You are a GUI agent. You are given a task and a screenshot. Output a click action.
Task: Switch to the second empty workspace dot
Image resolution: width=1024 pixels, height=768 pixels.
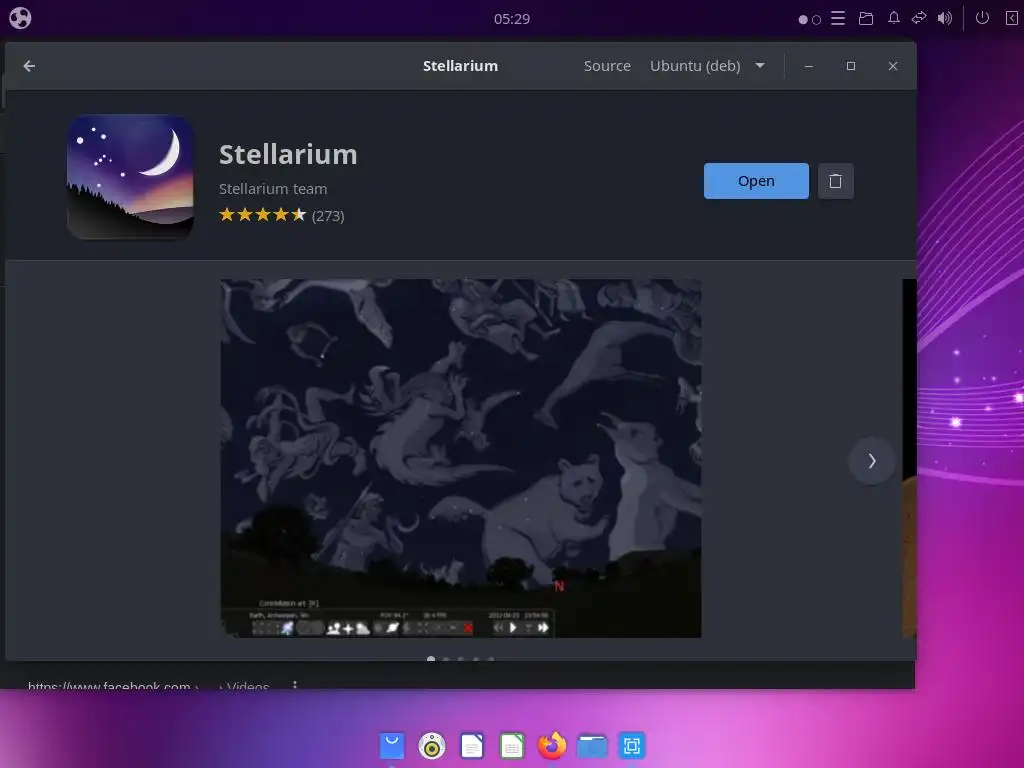click(816, 20)
